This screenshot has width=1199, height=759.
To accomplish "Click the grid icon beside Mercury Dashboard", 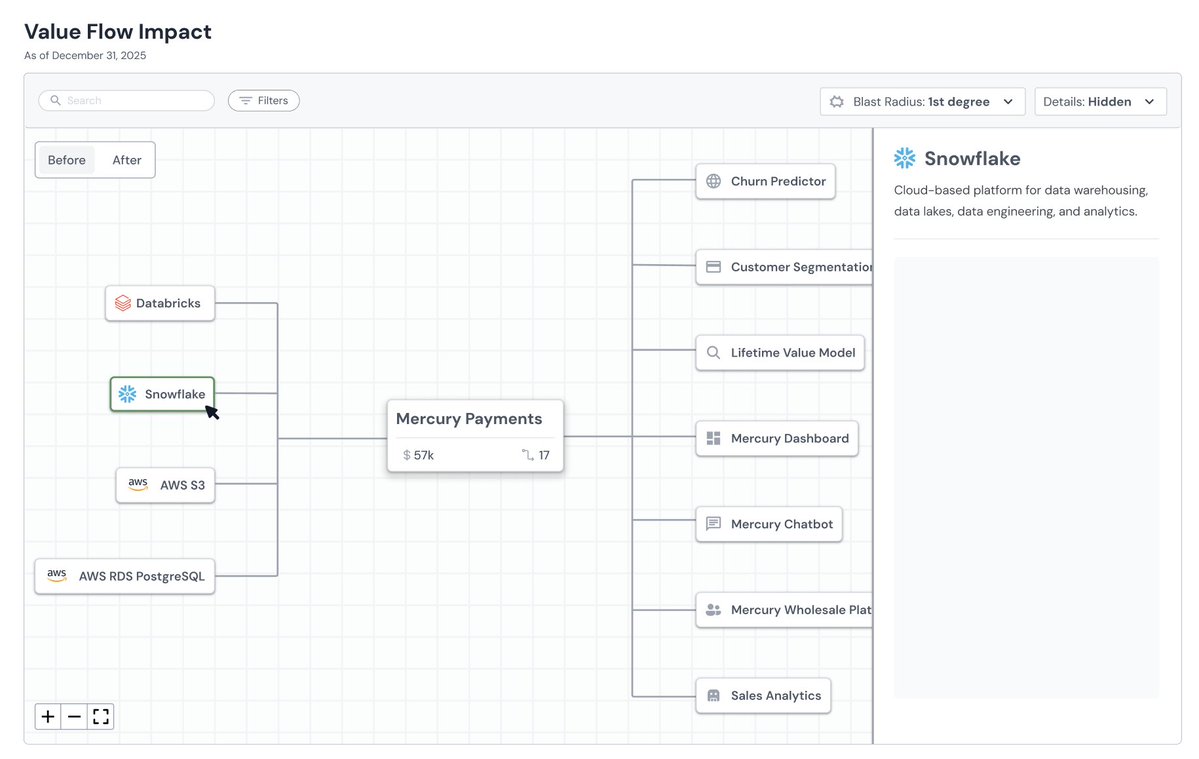I will click(x=713, y=438).
